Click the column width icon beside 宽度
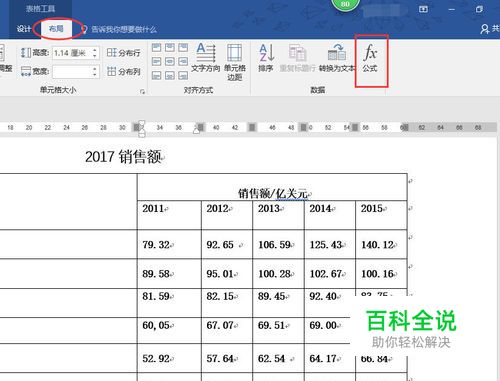The width and height of the screenshot is (500, 381). tap(26, 71)
